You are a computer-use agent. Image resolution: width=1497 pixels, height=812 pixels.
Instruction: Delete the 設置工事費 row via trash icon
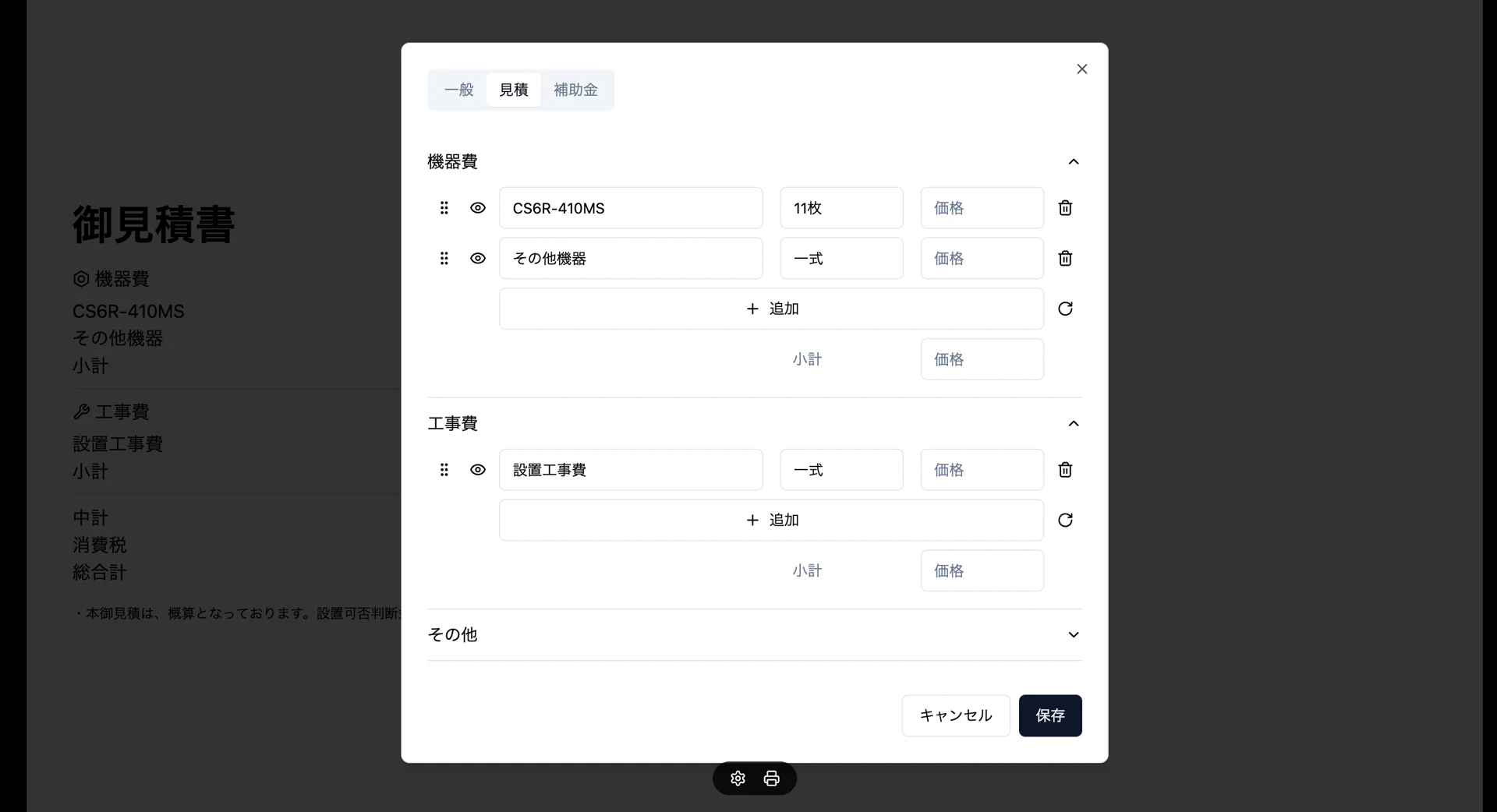1065,470
